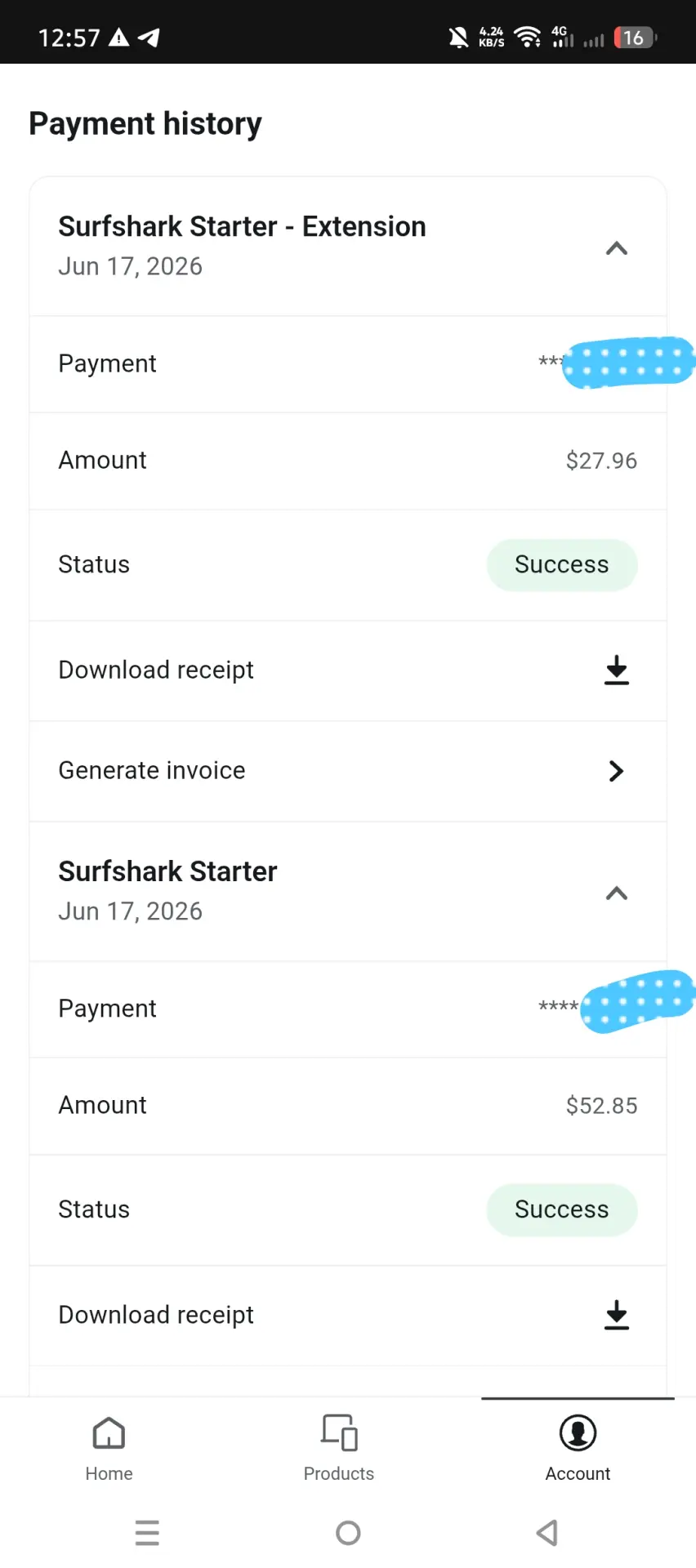Tap Success status badge for $52.85 payment
The height and width of the screenshot is (1568, 696).
point(562,1210)
